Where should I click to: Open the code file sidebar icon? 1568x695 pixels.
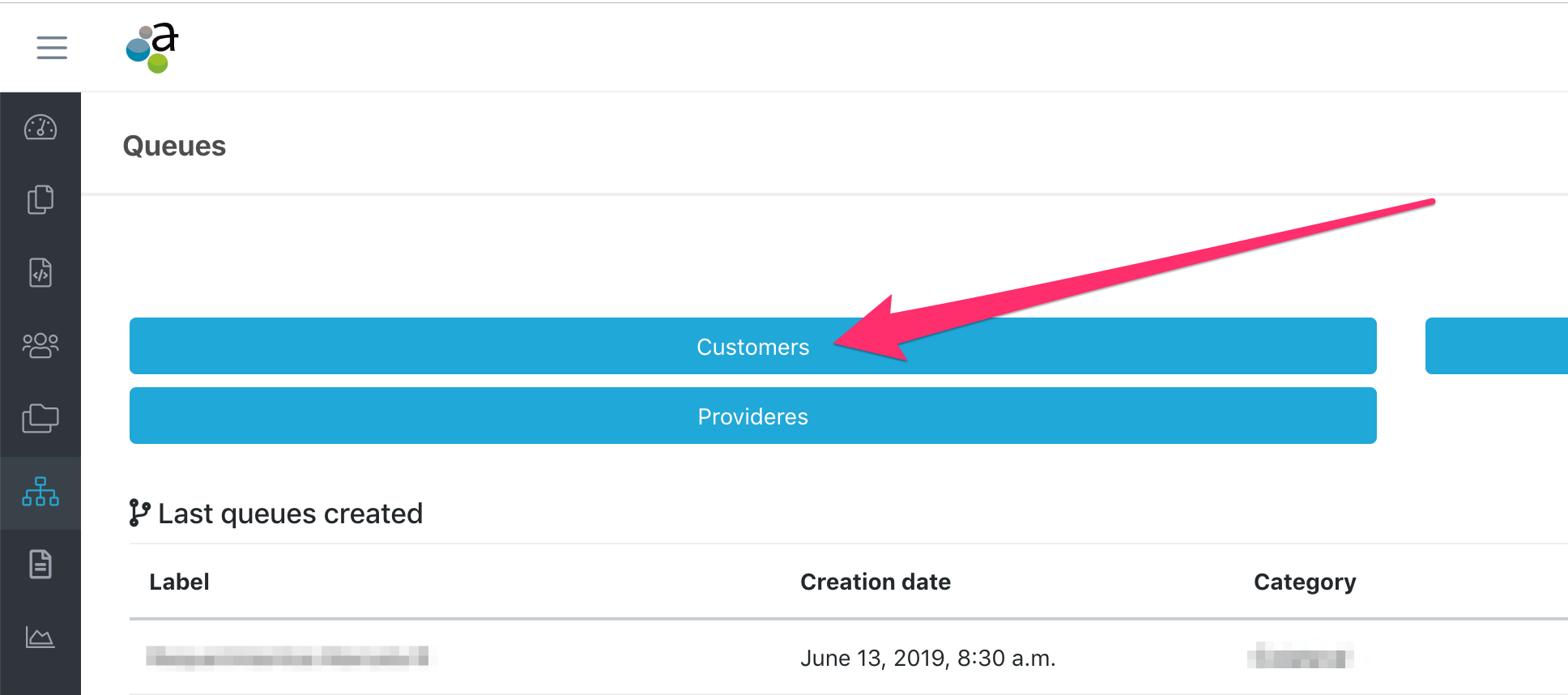(x=40, y=273)
